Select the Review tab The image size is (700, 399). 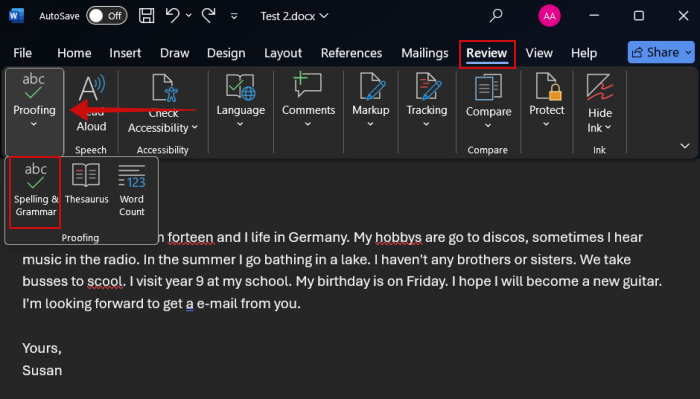(x=487, y=54)
